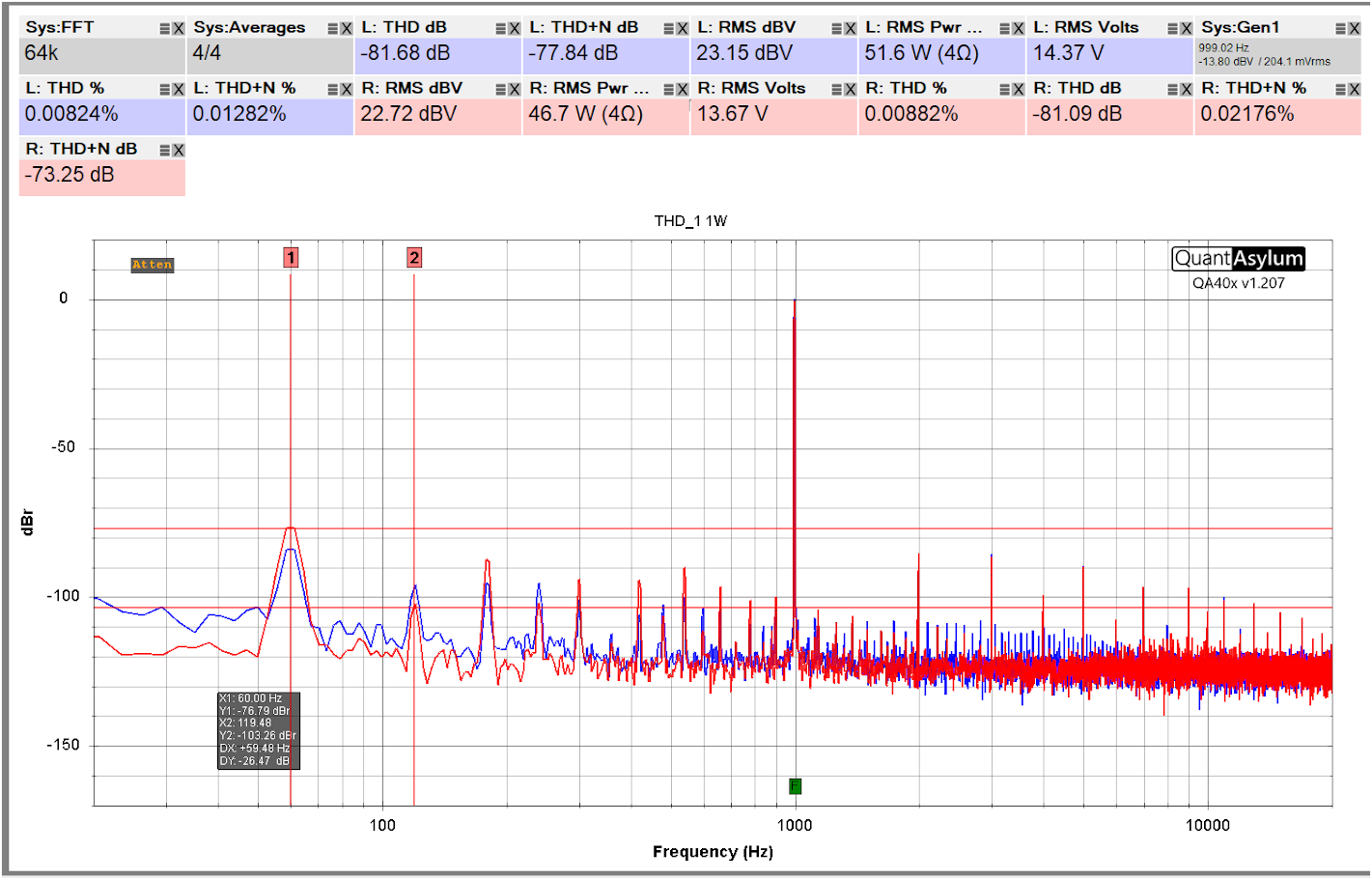
Task: Close the L: RMS Pwr tile
Action: pyautogui.click(x=1019, y=29)
